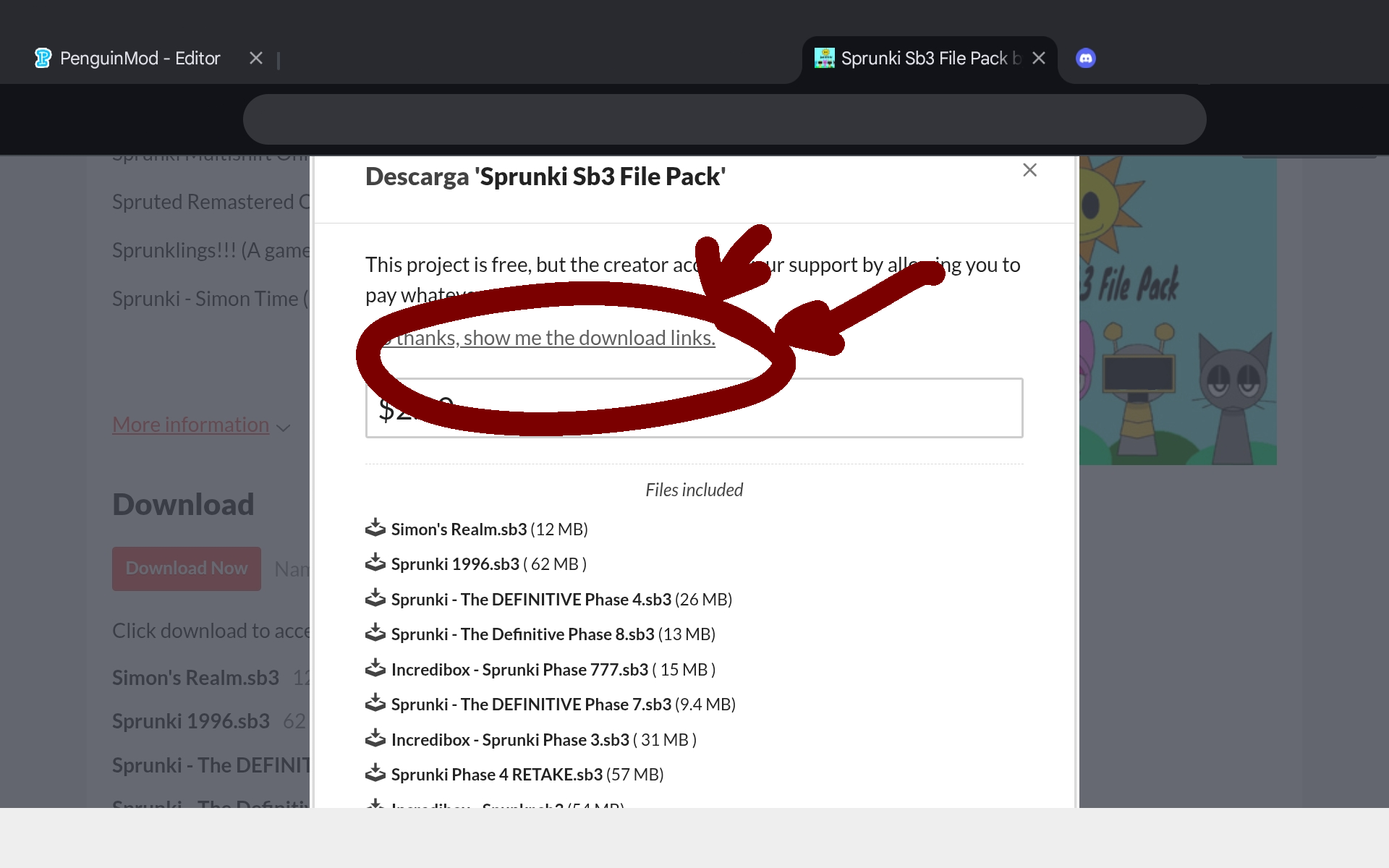Click download icon beside Simon's Realm.sb3
The image size is (1389, 868).
coord(375,528)
